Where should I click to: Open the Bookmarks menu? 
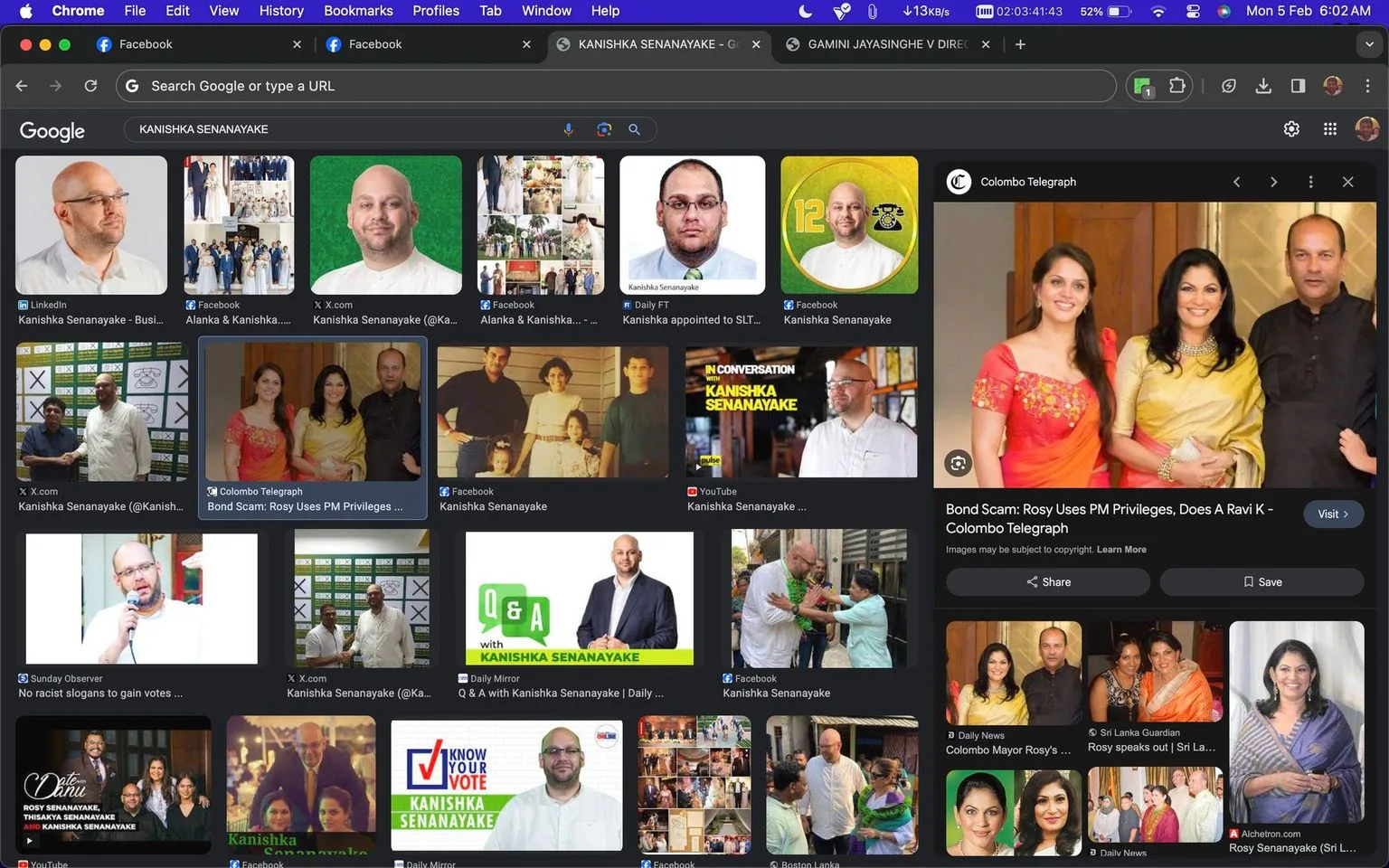[x=358, y=11]
